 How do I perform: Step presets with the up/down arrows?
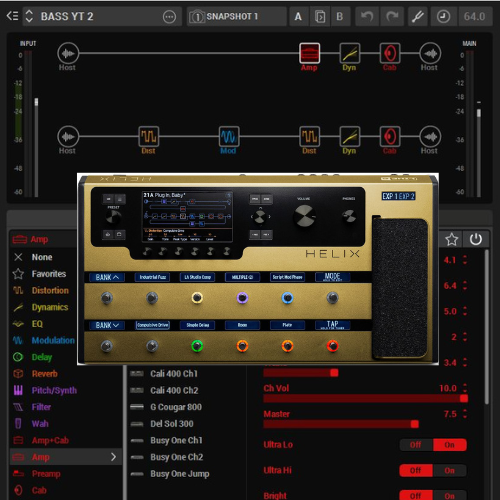pos(29,16)
